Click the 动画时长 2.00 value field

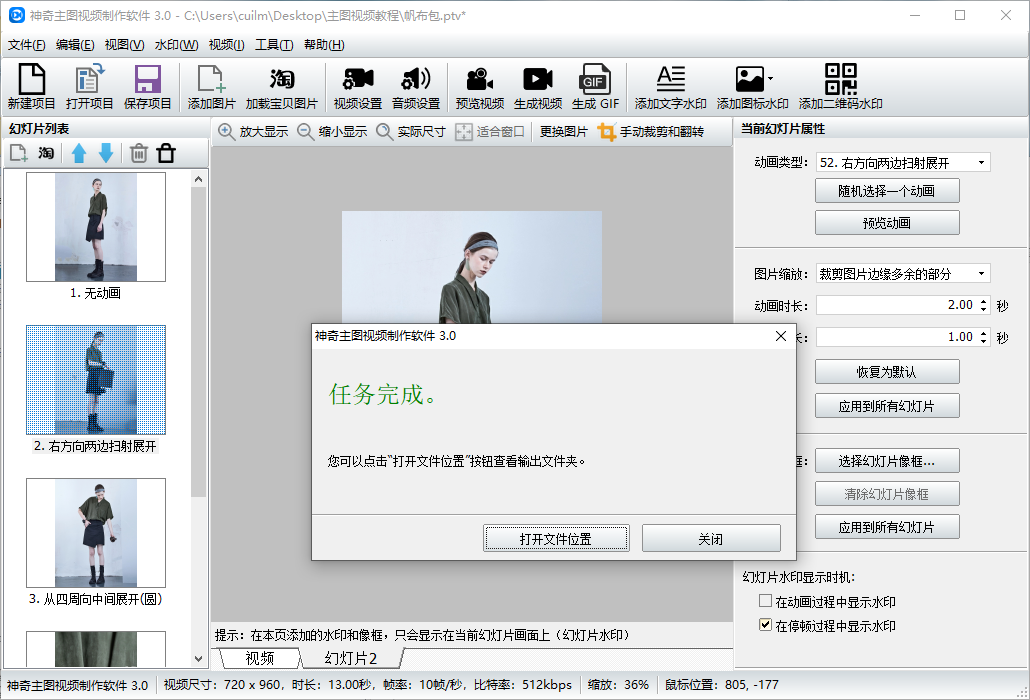pos(897,305)
